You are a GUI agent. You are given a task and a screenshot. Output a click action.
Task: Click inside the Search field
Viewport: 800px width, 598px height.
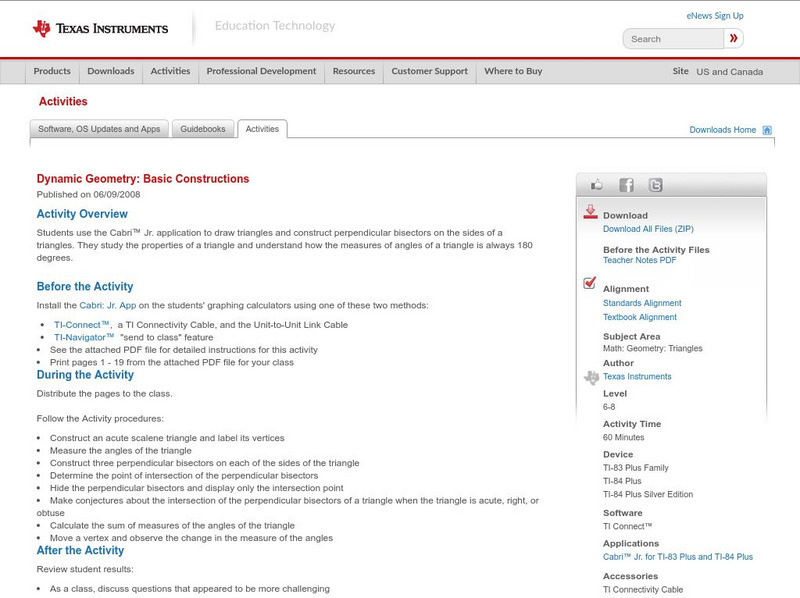[673, 39]
